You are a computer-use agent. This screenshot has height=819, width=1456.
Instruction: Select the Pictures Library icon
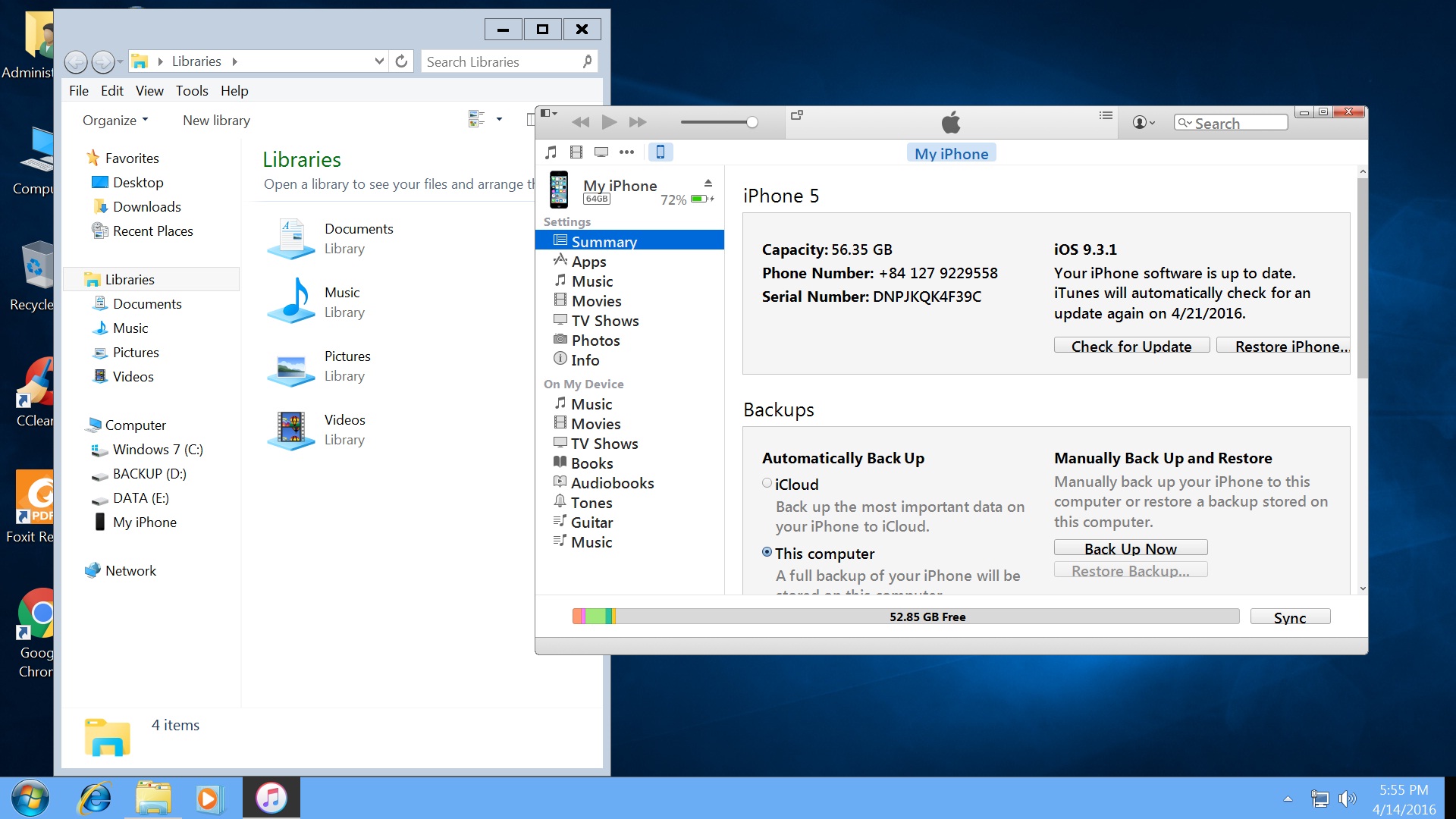[x=291, y=366]
